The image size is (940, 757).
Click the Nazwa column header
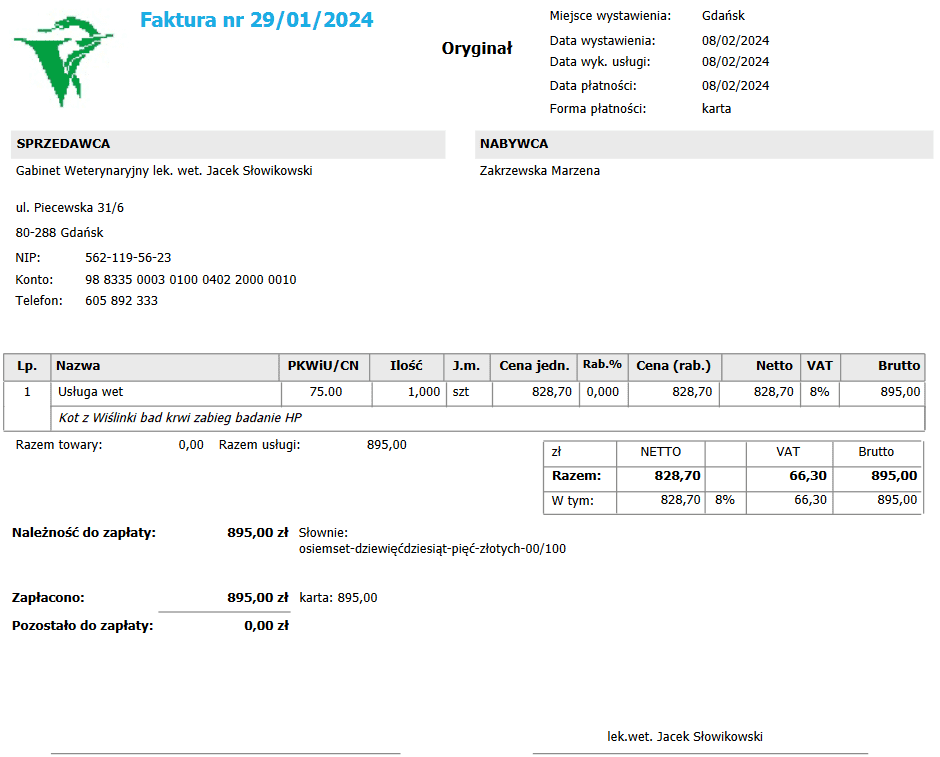coord(78,366)
